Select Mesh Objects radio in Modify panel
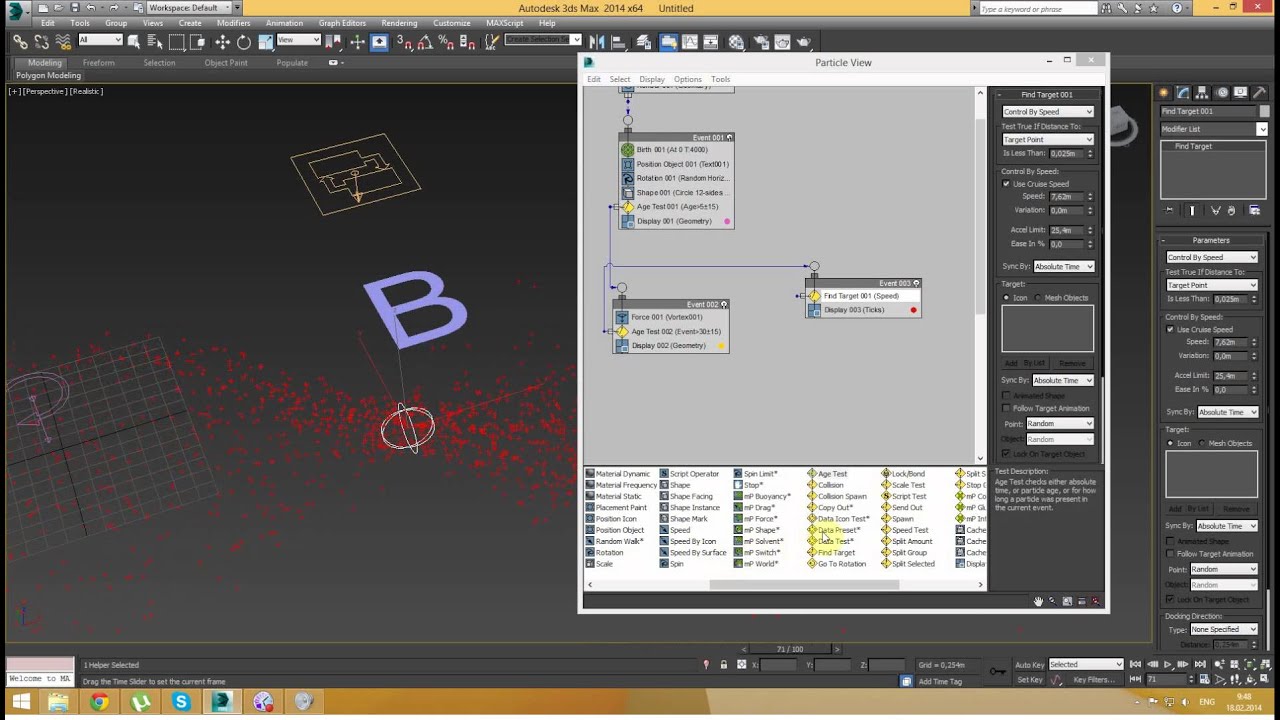This screenshot has height=720, width=1280. (1204, 443)
